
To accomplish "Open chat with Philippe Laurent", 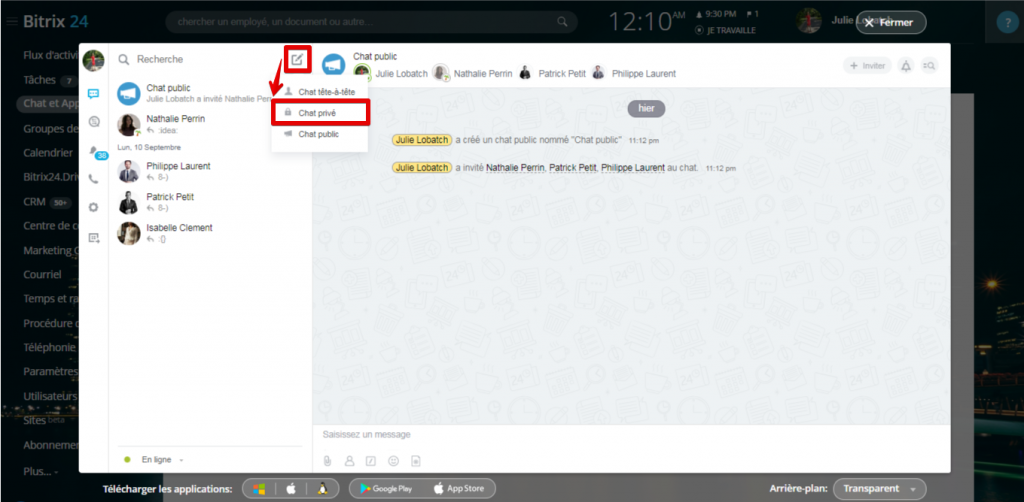I will coord(209,171).
